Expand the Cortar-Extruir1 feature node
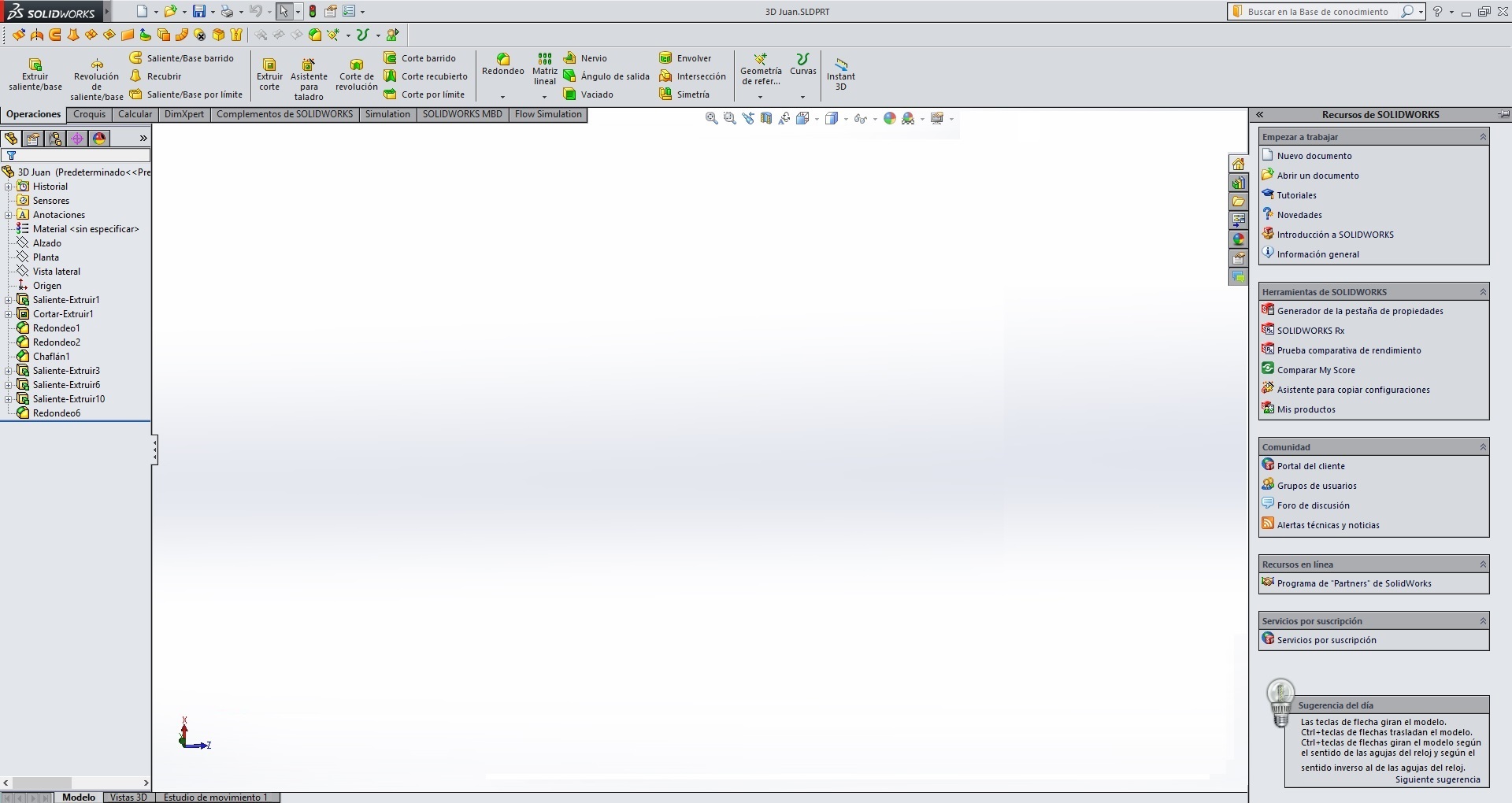Viewport: 1512px width, 803px height. click(x=9, y=314)
